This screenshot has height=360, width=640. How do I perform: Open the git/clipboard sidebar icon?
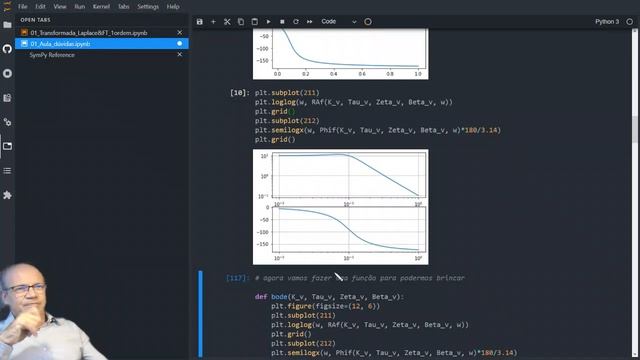coord(7,98)
